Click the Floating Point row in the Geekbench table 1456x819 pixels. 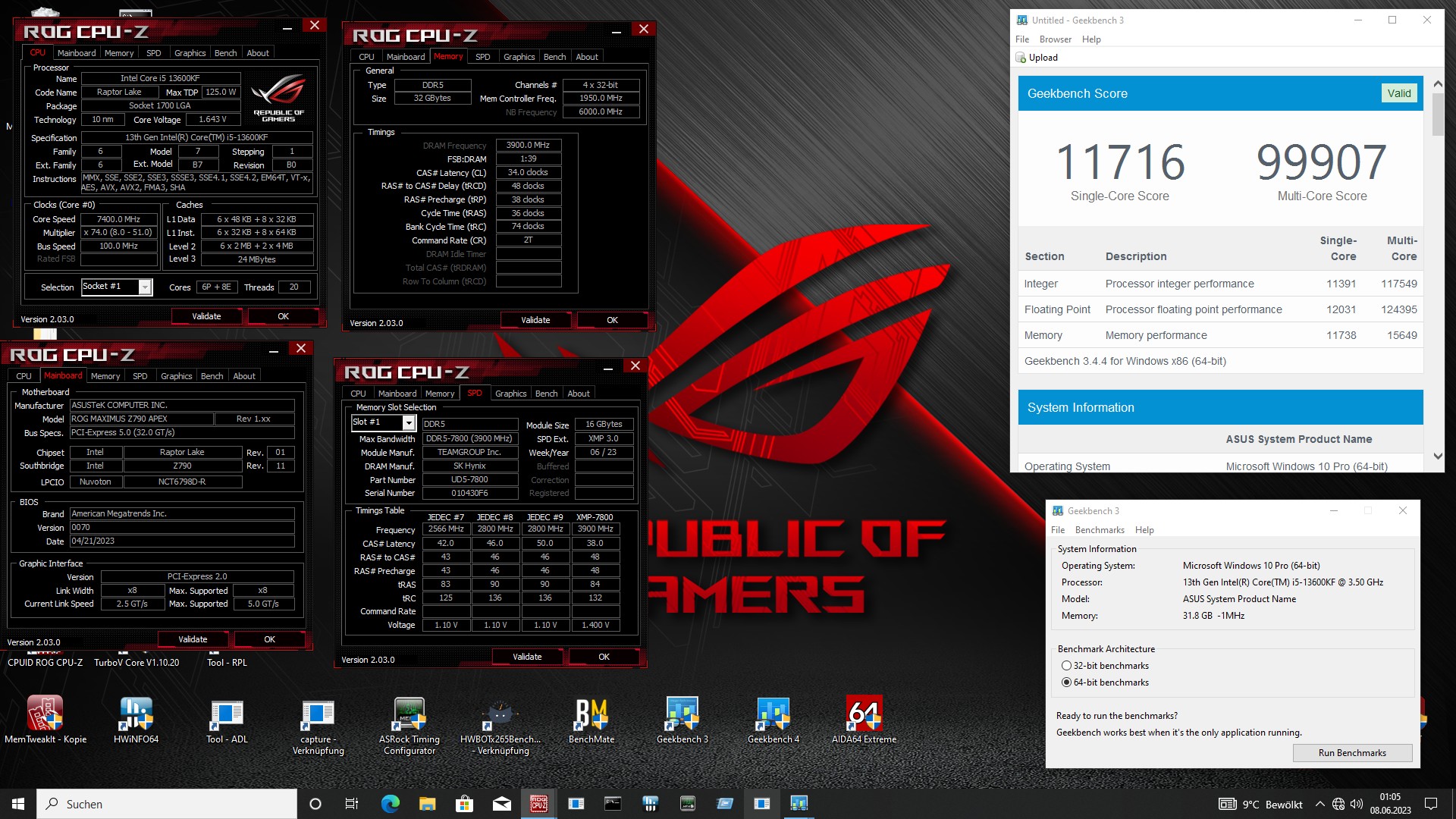(1220, 309)
